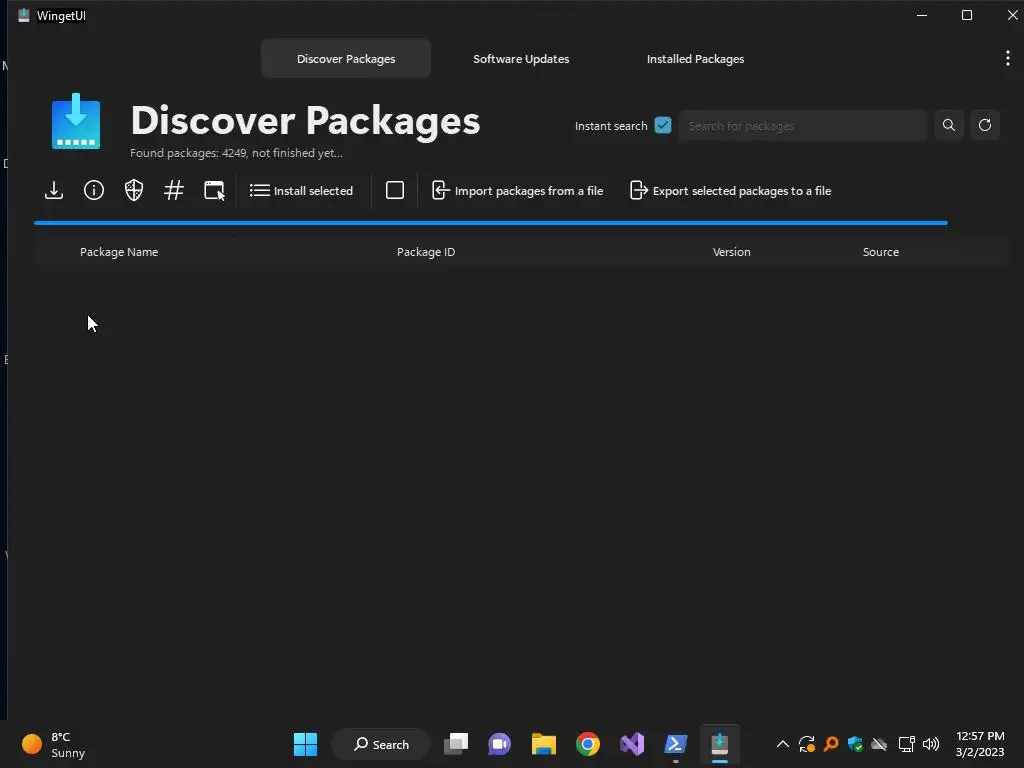Viewport: 1024px width, 768px height.
Task: Click the Search for packages field
Action: point(803,125)
